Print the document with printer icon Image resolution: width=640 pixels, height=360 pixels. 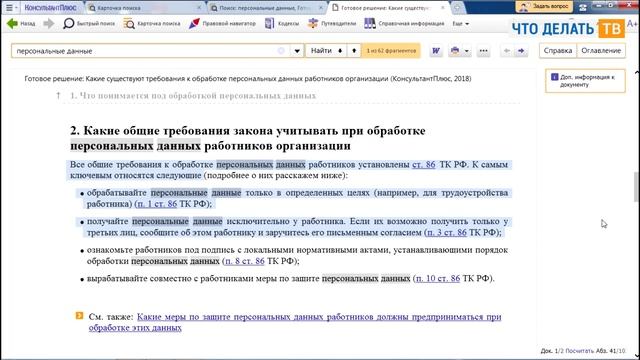click(x=455, y=51)
